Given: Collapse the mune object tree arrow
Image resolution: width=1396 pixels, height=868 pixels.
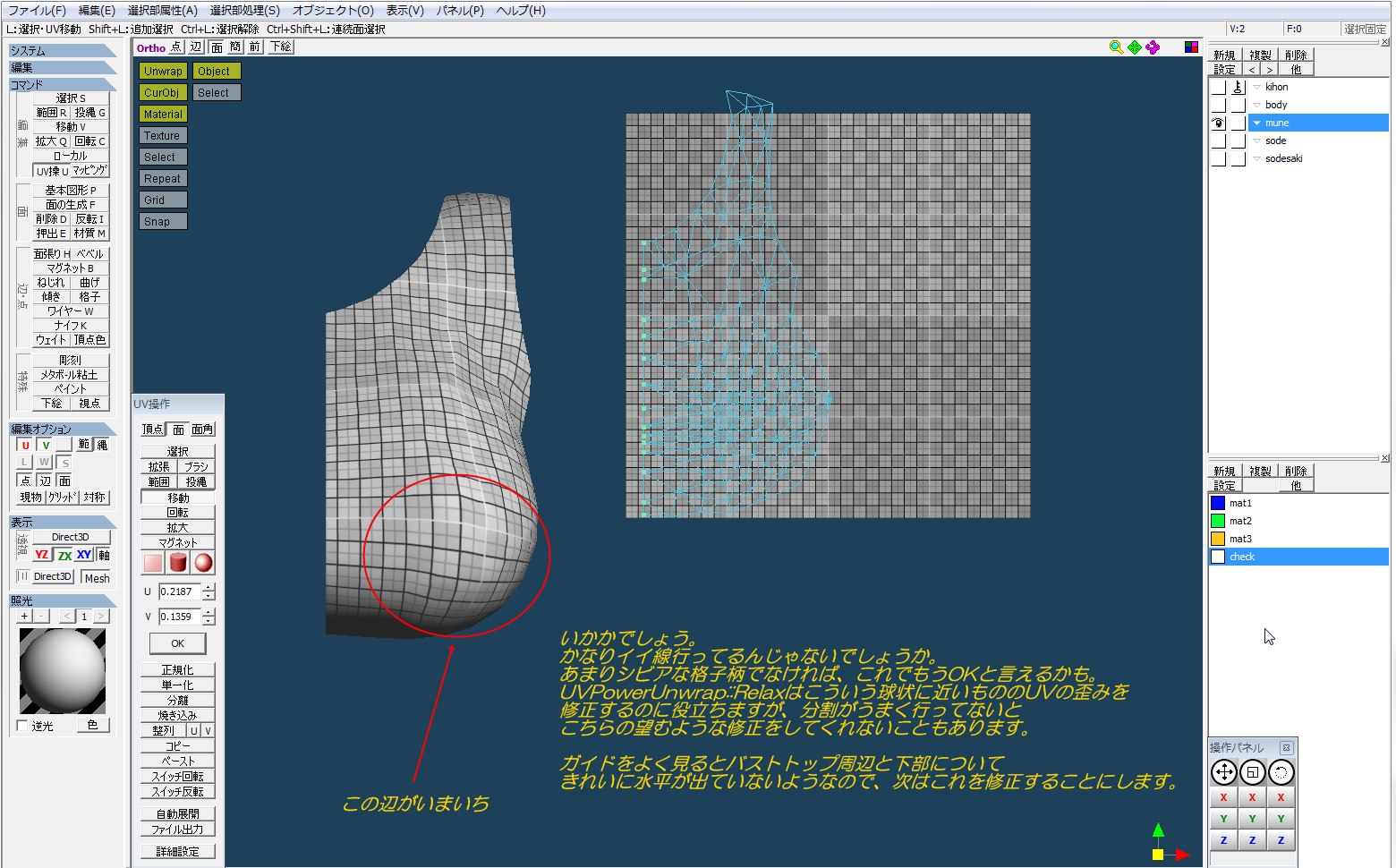Looking at the screenshot, I should (x=1256, y=123).
